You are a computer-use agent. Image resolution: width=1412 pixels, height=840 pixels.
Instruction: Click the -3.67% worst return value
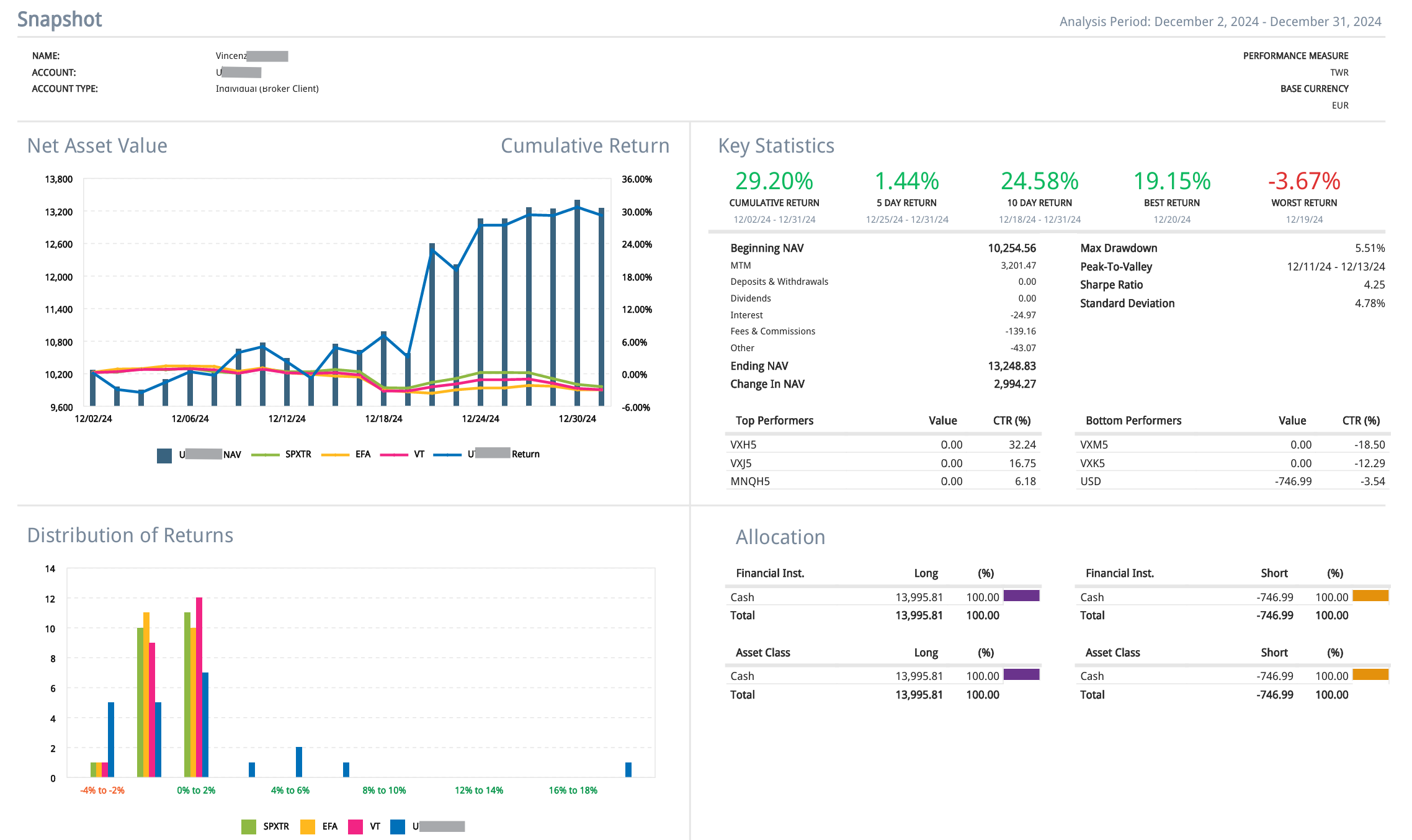(1303, 181)
